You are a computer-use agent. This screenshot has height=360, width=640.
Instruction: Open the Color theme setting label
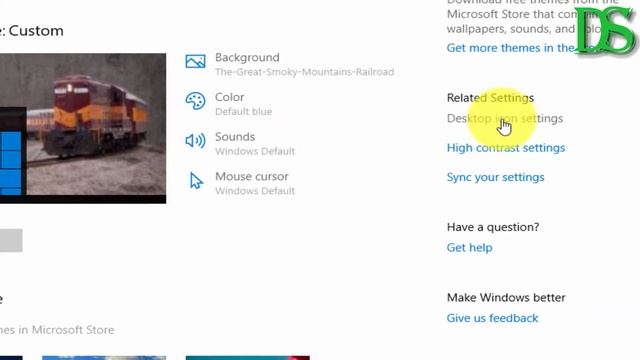coord(230,97)
